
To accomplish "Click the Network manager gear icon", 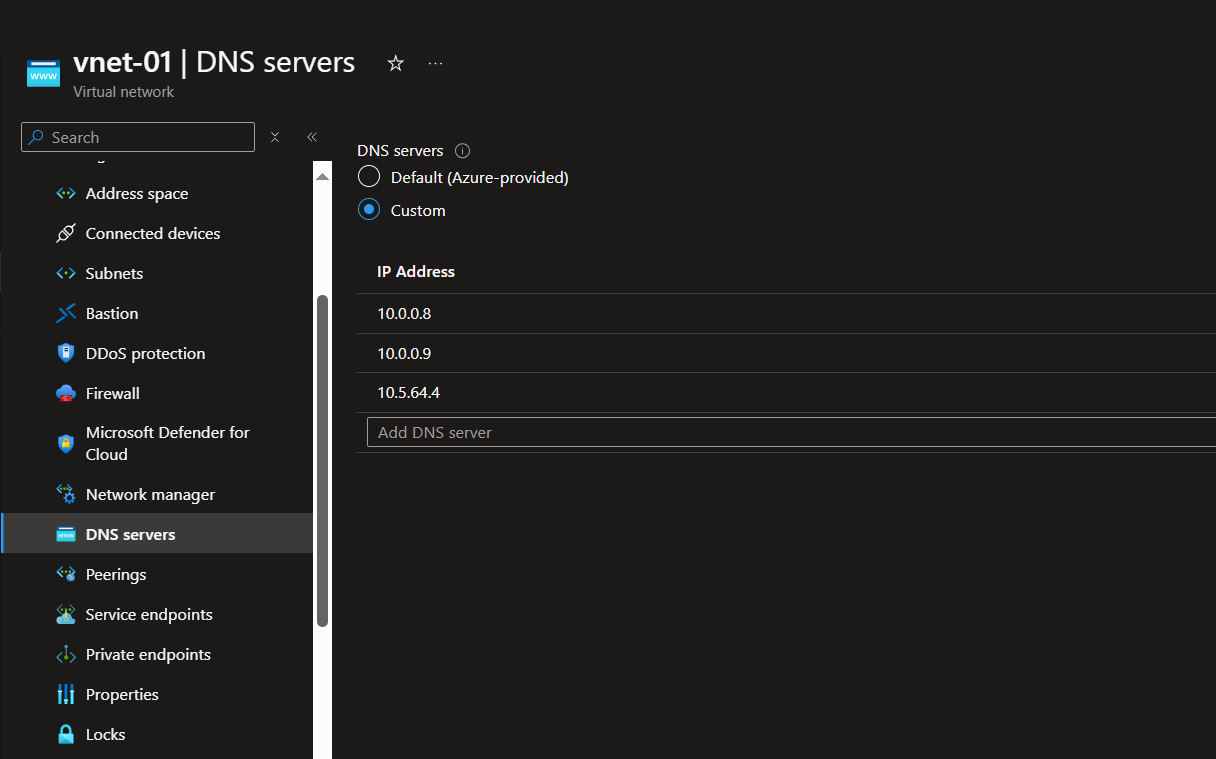I will click(x=66, y=495).
